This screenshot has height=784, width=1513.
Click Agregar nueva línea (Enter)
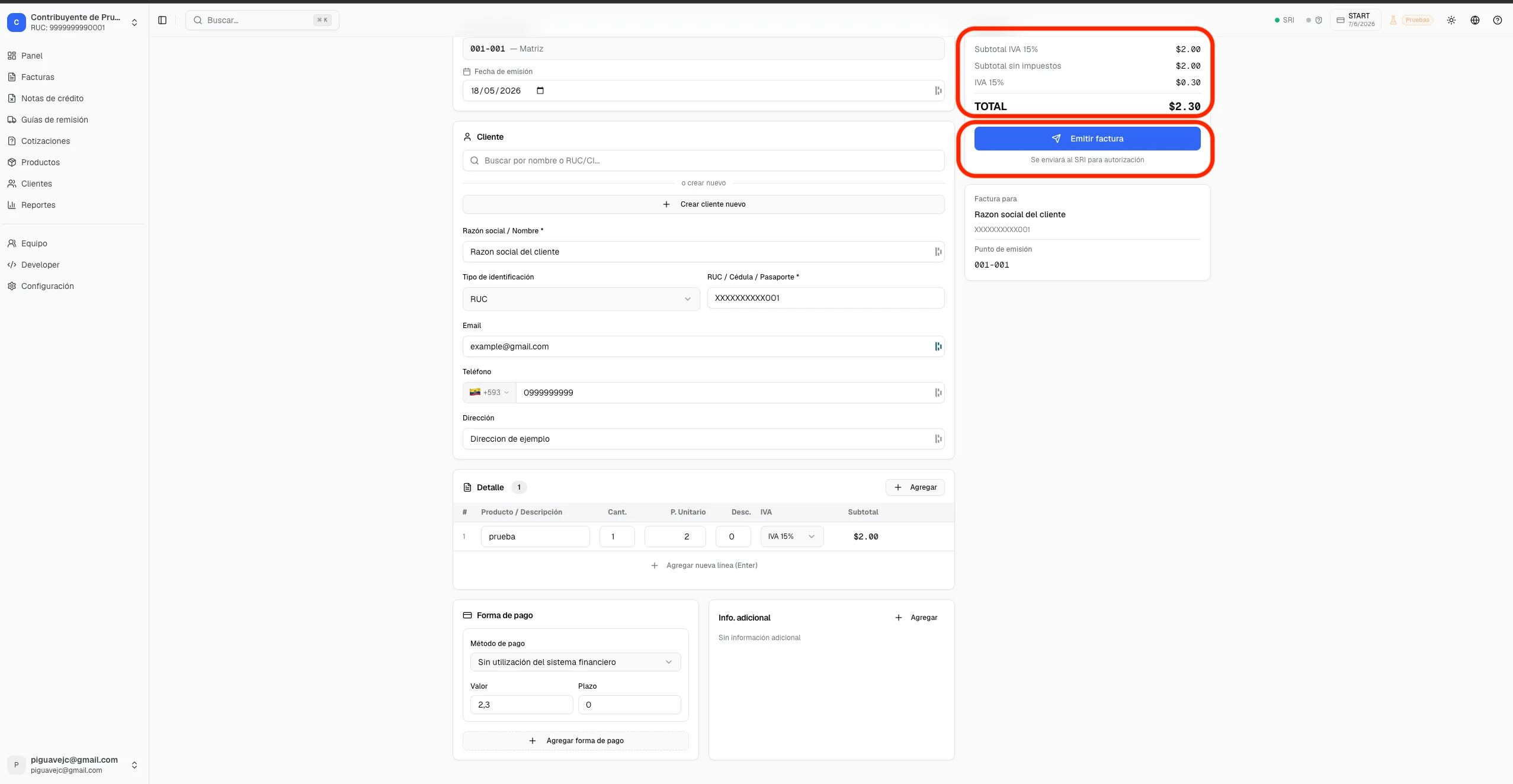704,565
